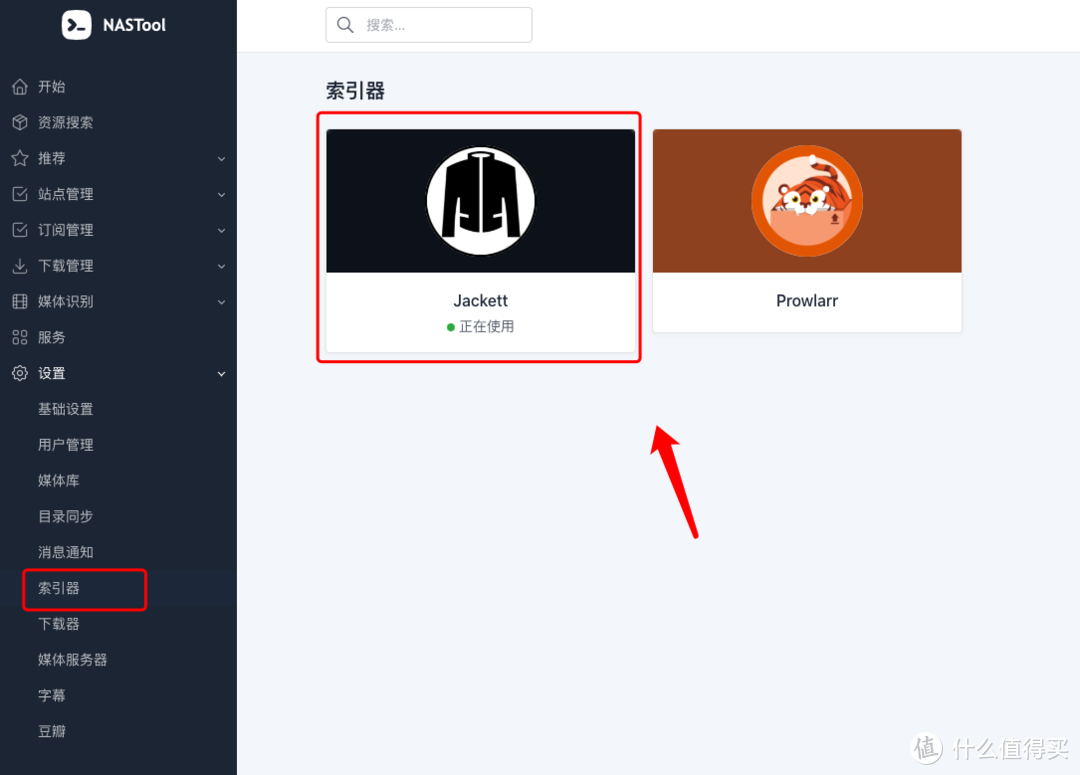Expand the 站点管理 chevron arrow
Screen dimensions: 1080x775
click(221, 195)
